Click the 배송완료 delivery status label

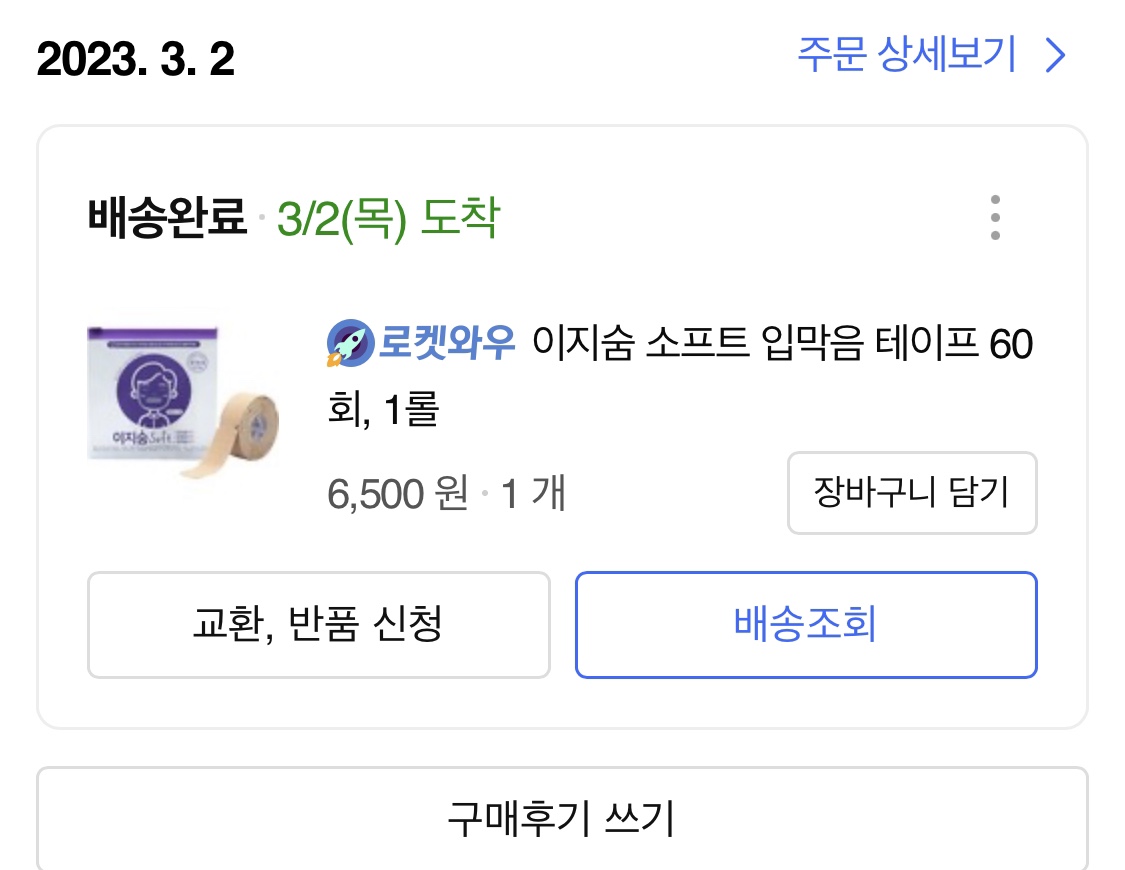[x=167, y=218]
